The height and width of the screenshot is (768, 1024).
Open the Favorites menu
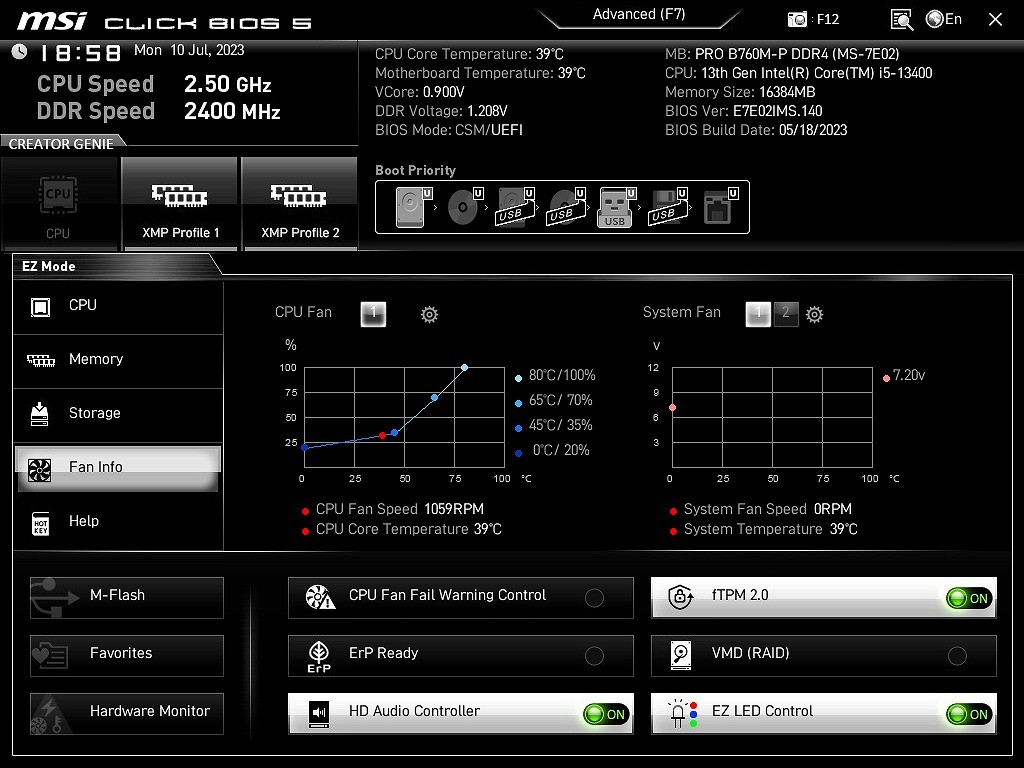[127, 656]
